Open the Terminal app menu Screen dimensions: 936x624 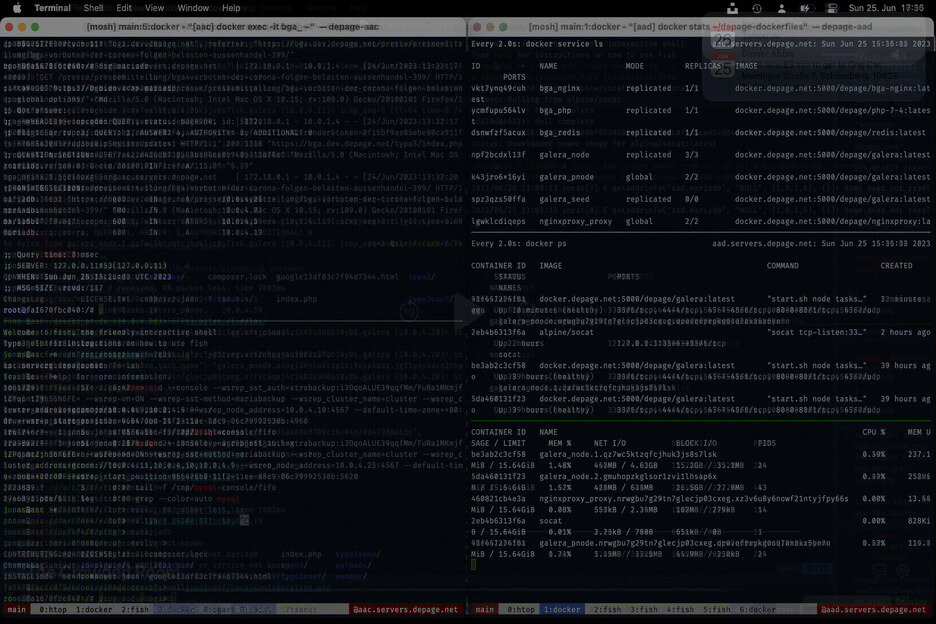(53, 8)
